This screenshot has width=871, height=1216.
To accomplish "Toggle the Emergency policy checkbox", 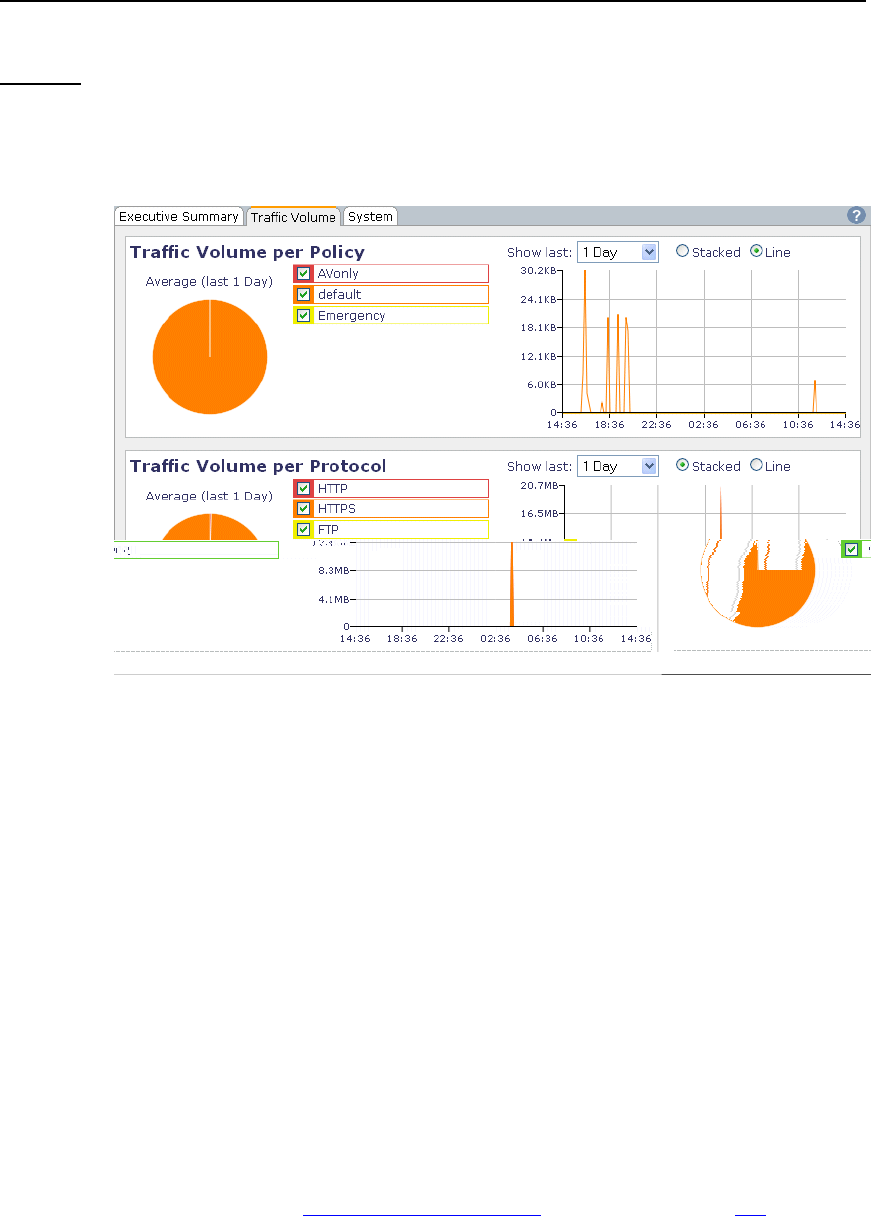I will (303, 315).
